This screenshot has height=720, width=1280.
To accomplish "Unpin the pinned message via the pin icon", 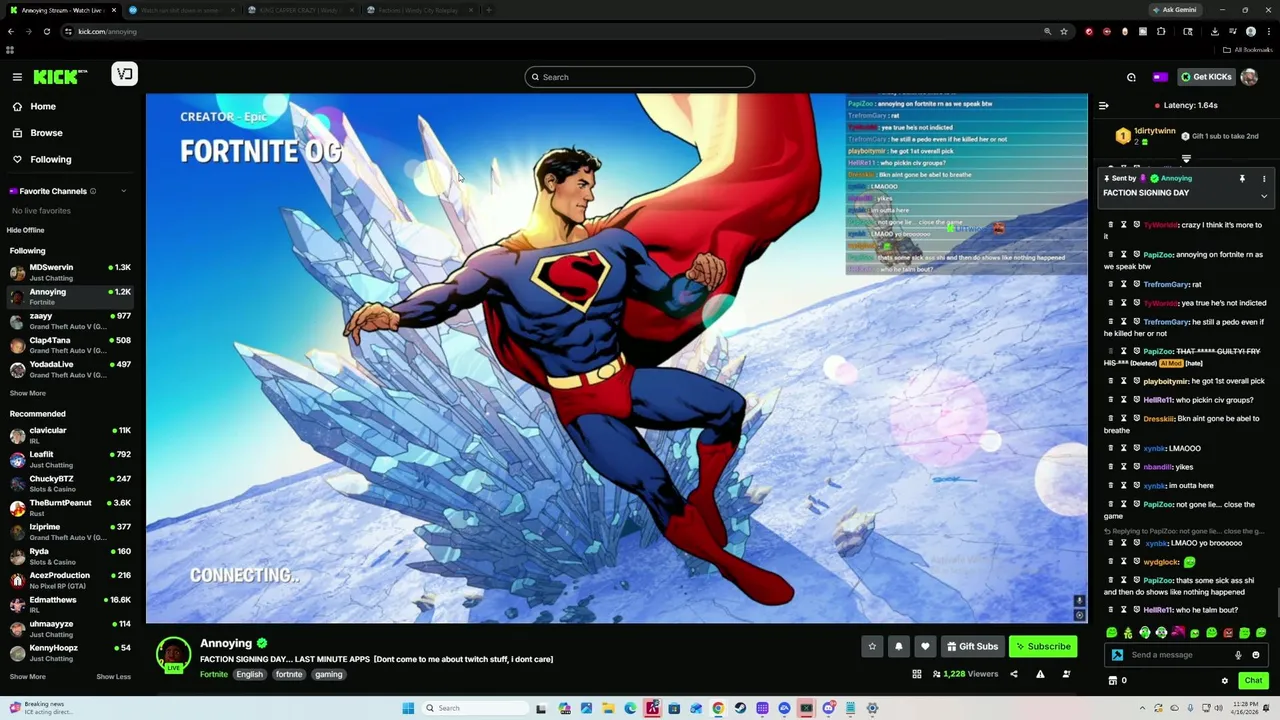I will tap(1242, 179).
